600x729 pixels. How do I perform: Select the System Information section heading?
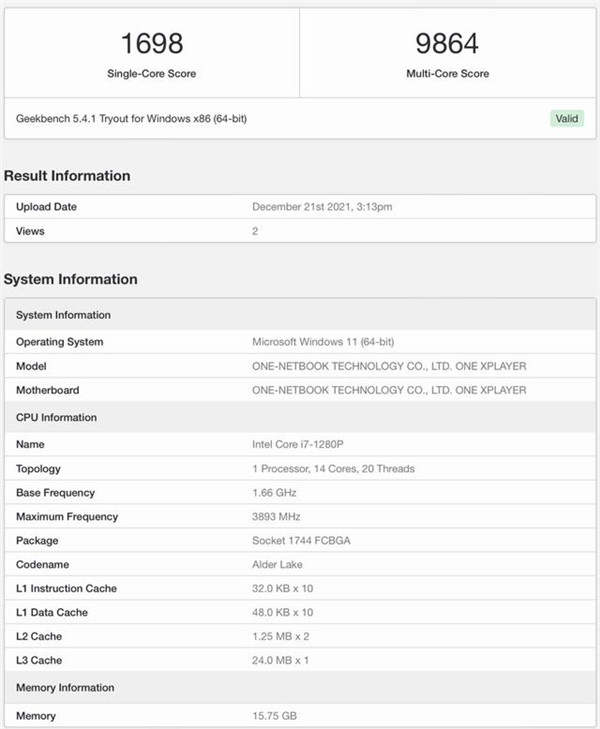70,279
